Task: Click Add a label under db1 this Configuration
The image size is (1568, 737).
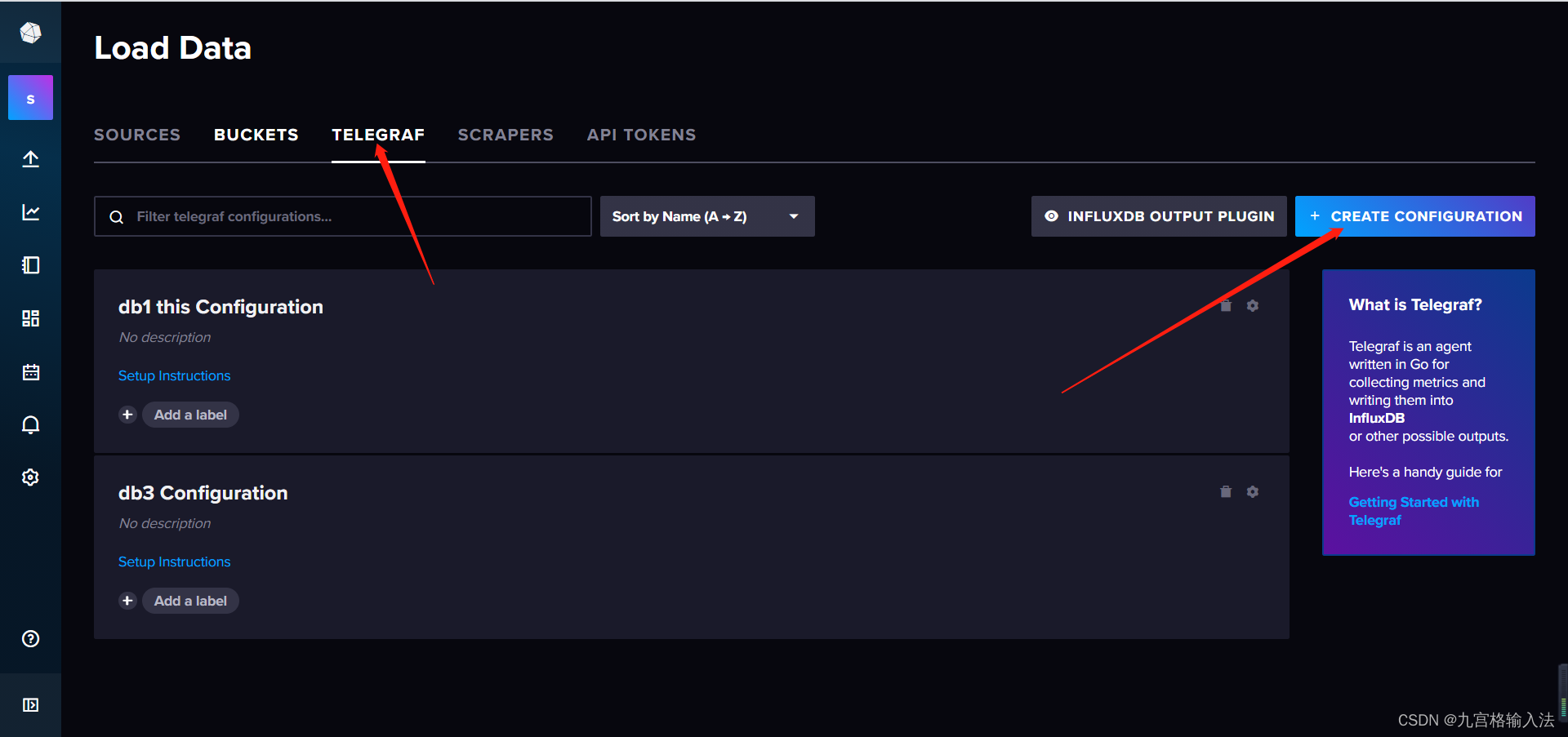Action: coord(190,415)
